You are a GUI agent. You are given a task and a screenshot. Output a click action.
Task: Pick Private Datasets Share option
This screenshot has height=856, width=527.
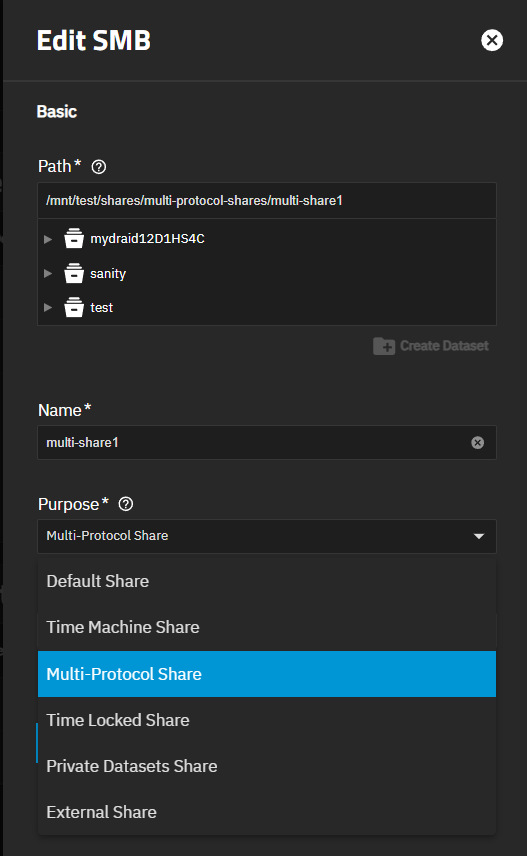tap(267, 766)
